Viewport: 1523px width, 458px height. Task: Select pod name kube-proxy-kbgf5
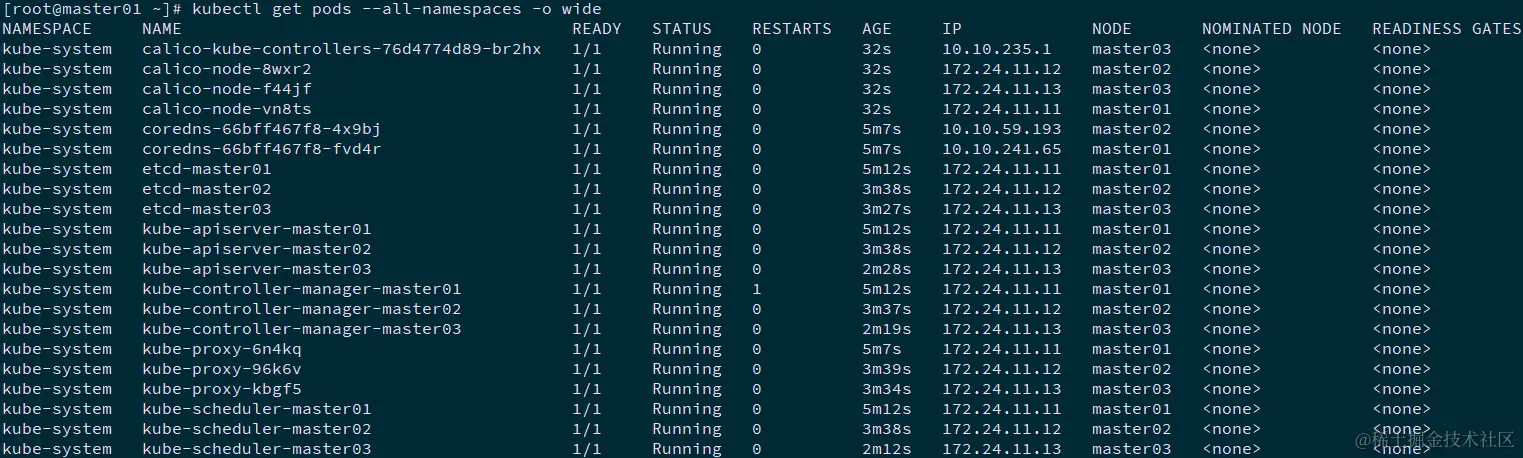pyautogui.click(x=222, y=389)
